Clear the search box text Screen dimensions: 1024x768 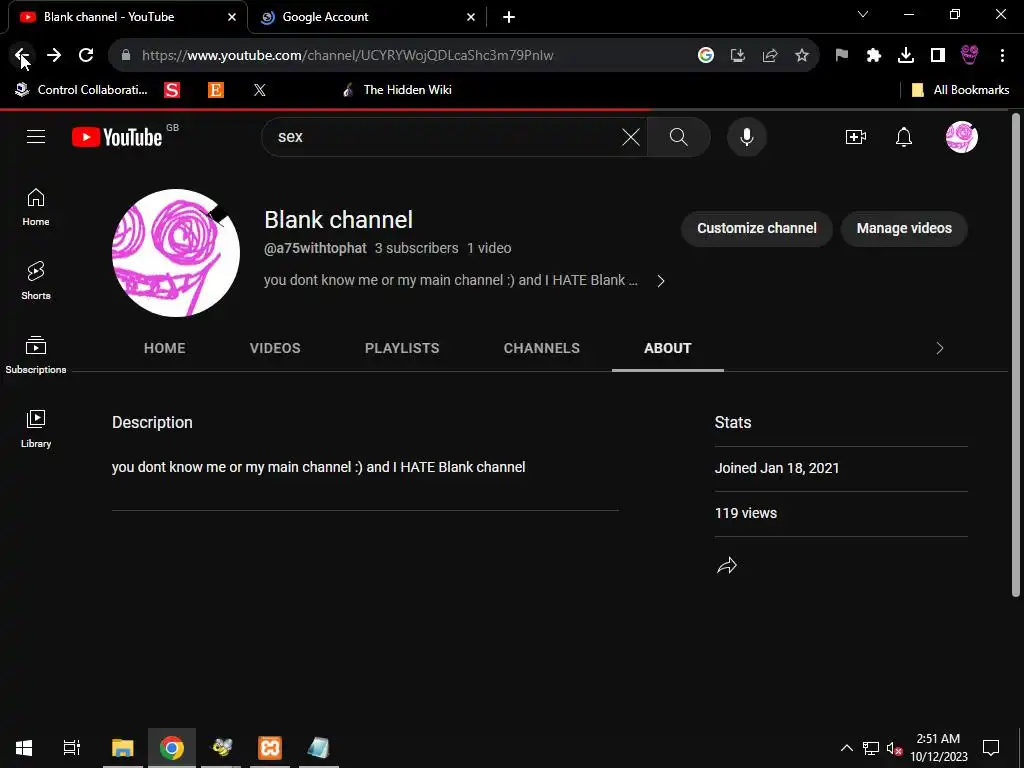click(x=630, y=137)
